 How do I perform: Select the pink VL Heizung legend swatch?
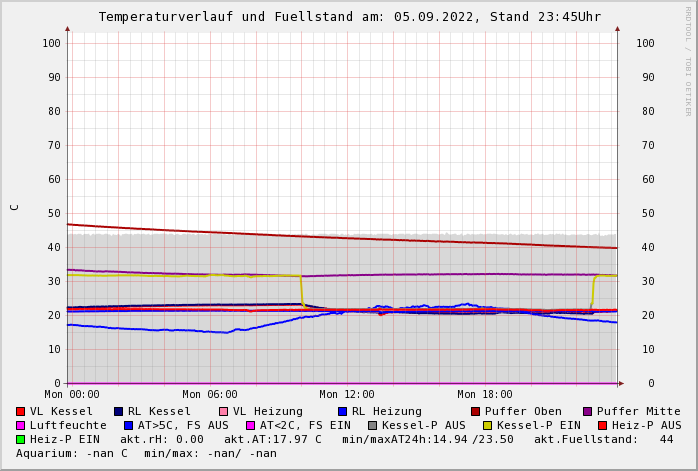224,411
